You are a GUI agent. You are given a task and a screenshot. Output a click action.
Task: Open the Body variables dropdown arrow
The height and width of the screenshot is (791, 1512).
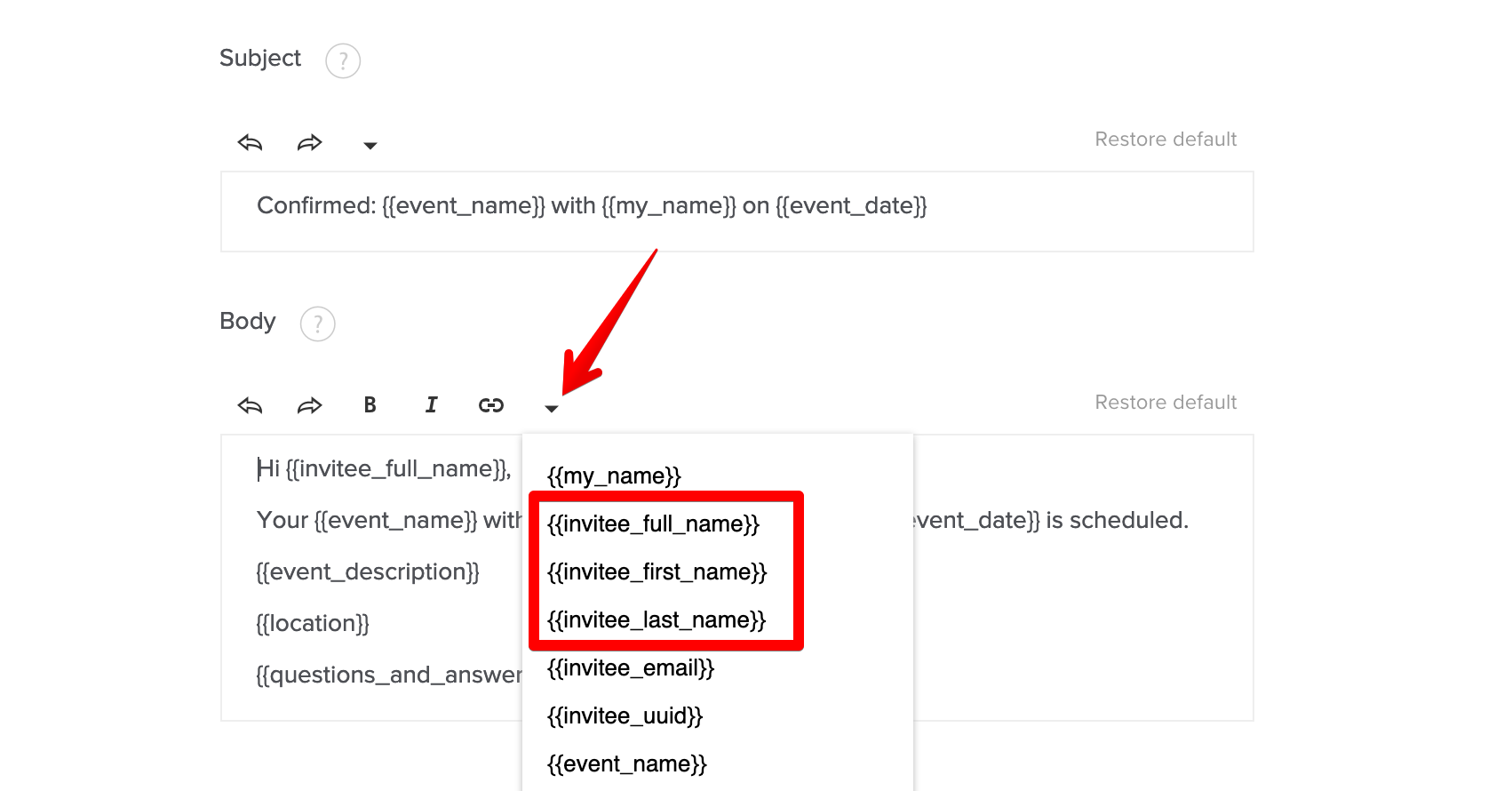pos(552,409)
